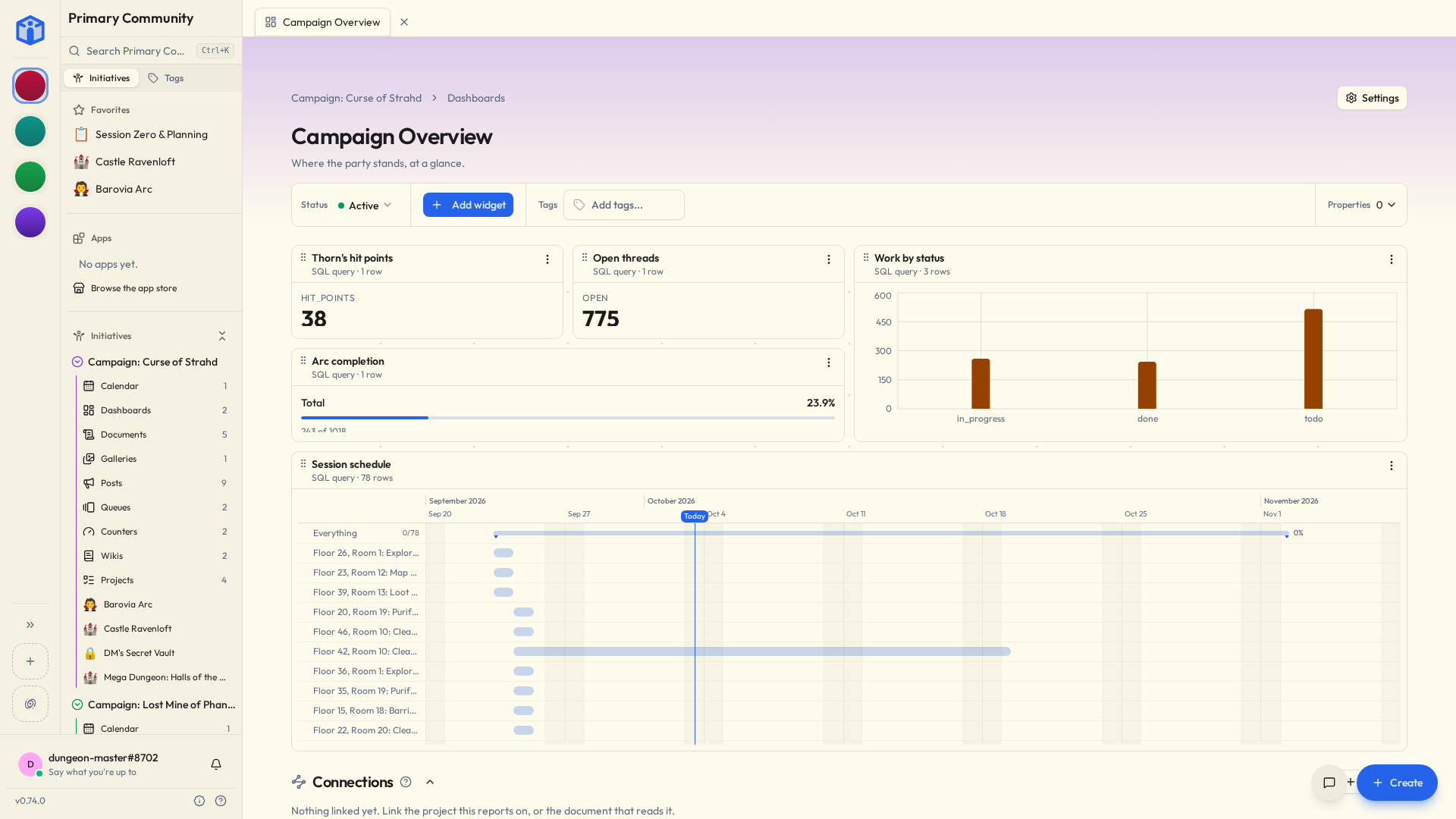This screenshot has height=819, width=1456.
Task: Click the Add widget button
Action: click(x=468, y=205)
